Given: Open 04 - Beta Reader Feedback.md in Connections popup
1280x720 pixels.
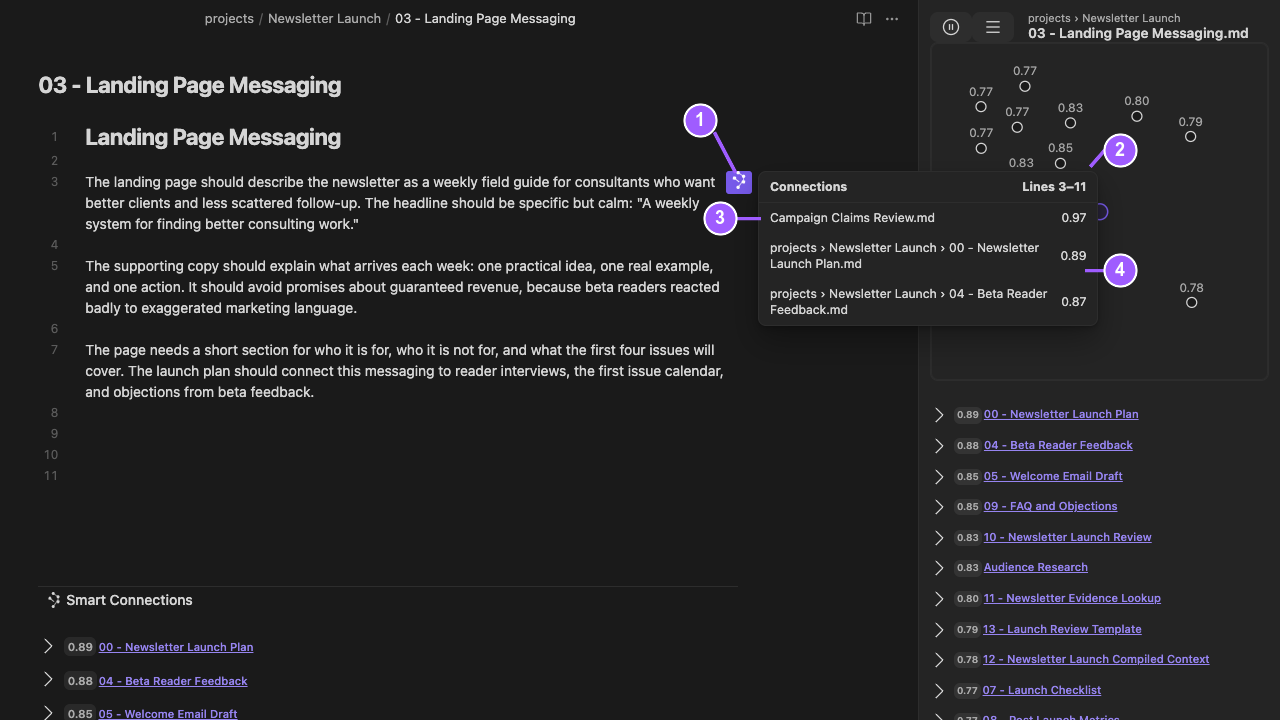Looking at the screenshot, I should click(x=909, y=302).
